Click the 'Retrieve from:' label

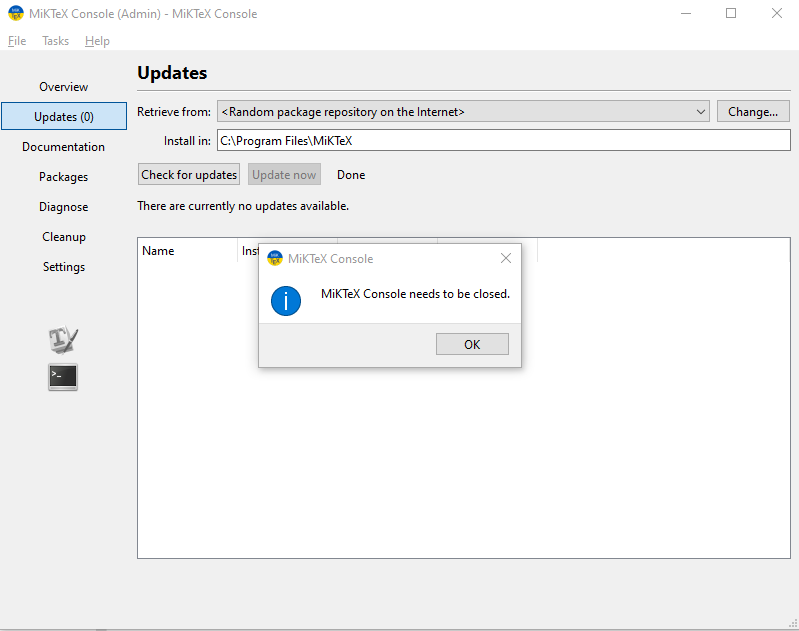(x=174, y=112)
